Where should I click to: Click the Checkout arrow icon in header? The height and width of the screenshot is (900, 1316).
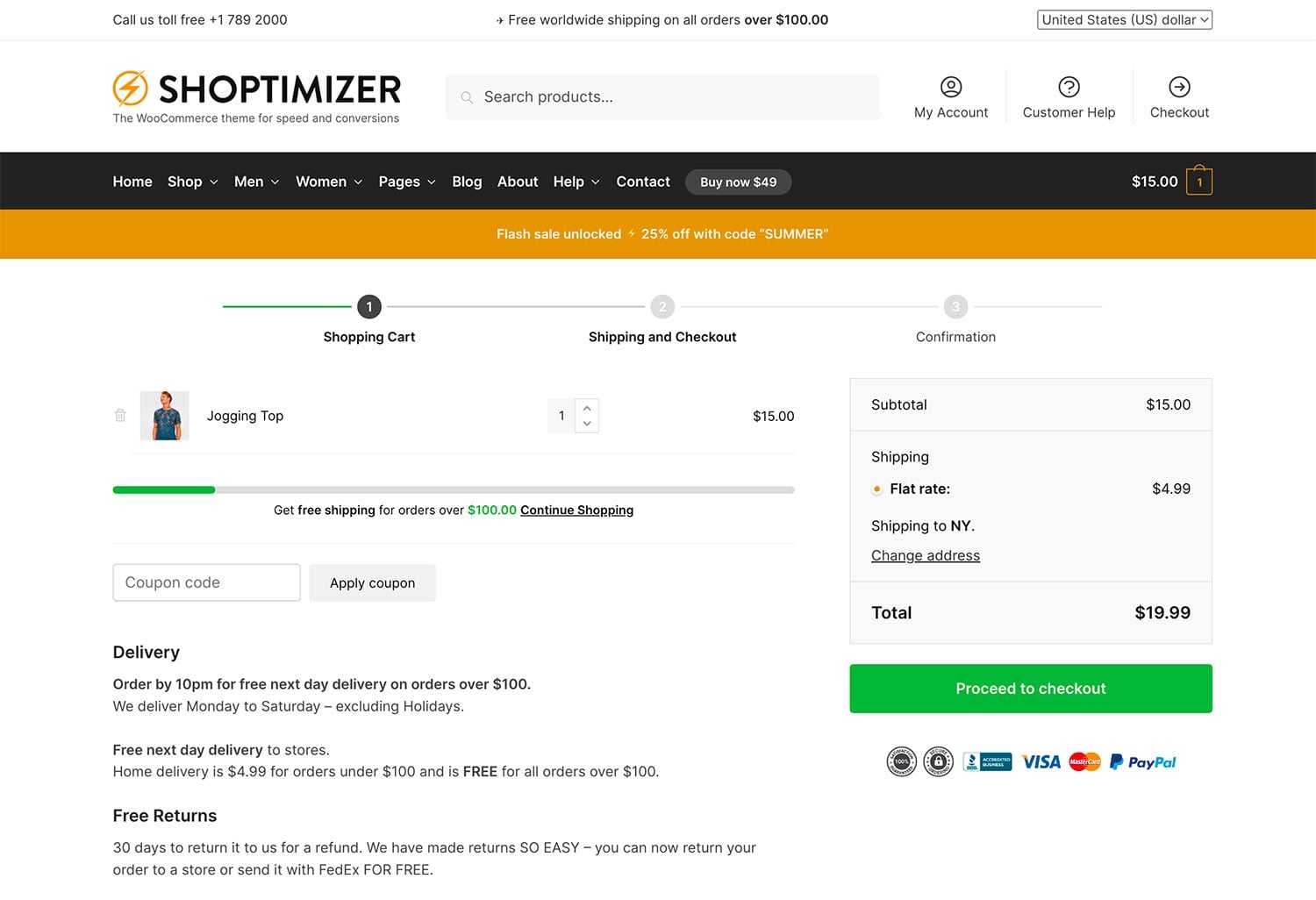(1179, 86)
